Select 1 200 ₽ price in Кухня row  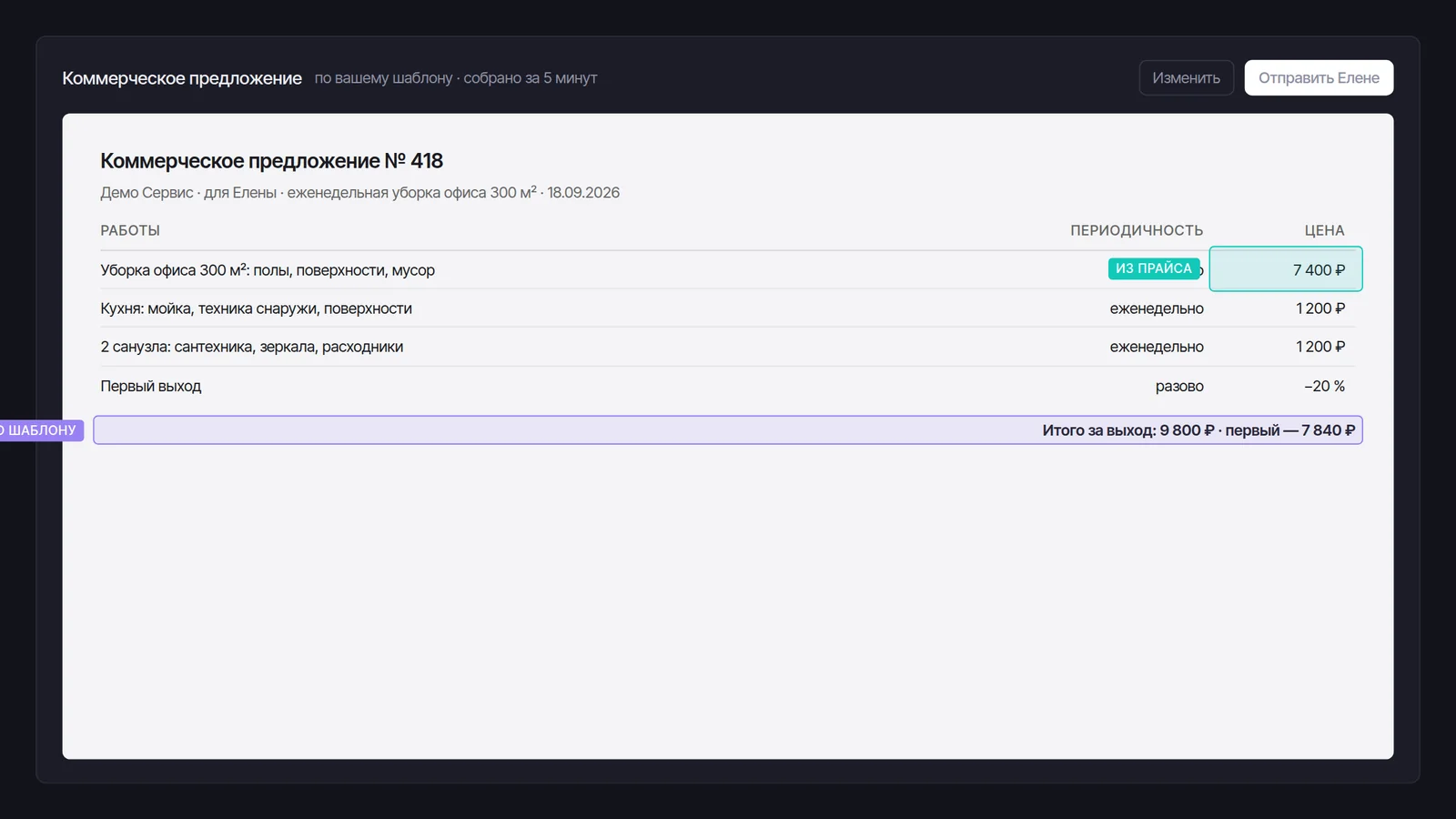coord(1320,308)
